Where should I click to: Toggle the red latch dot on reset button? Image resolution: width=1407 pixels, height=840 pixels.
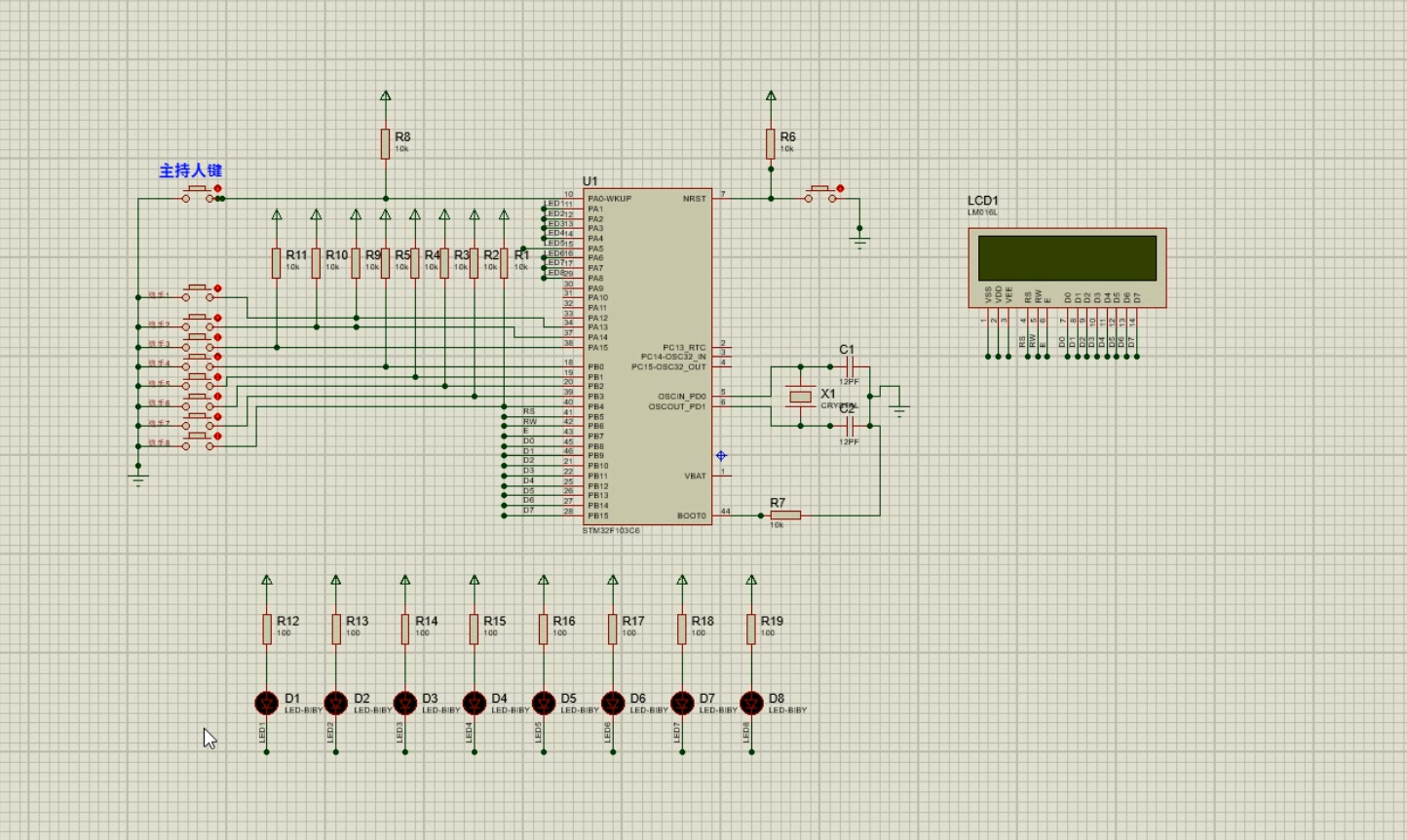(840, 188)
